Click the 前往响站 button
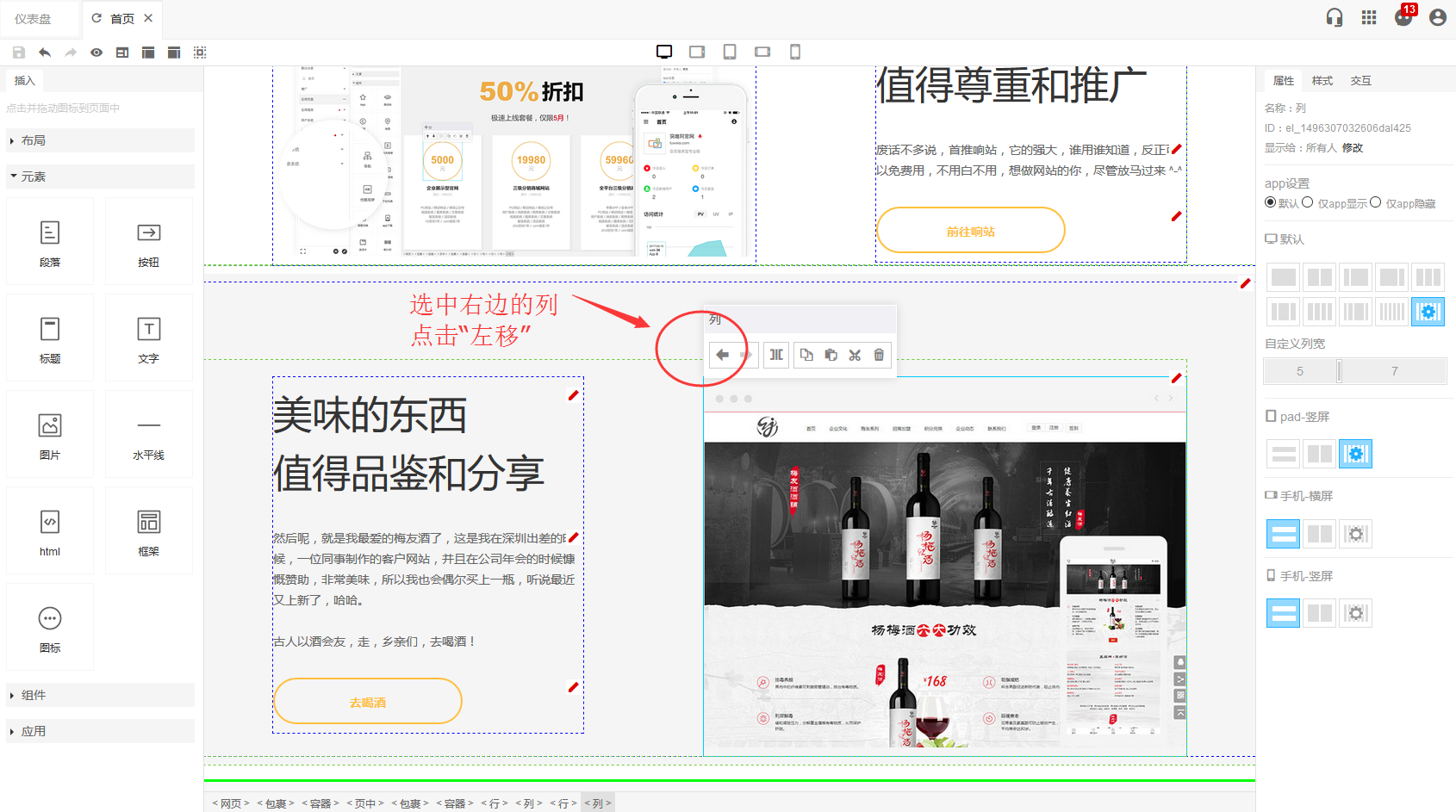Screen dimensions: 1456x812 click(970, 231)
